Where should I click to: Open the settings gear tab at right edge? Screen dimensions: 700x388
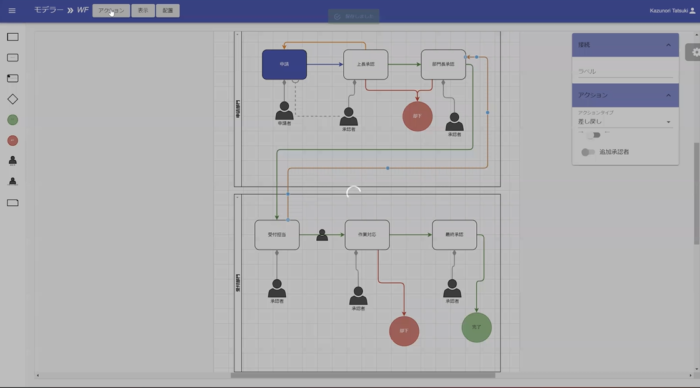click(x=694, y=52)
